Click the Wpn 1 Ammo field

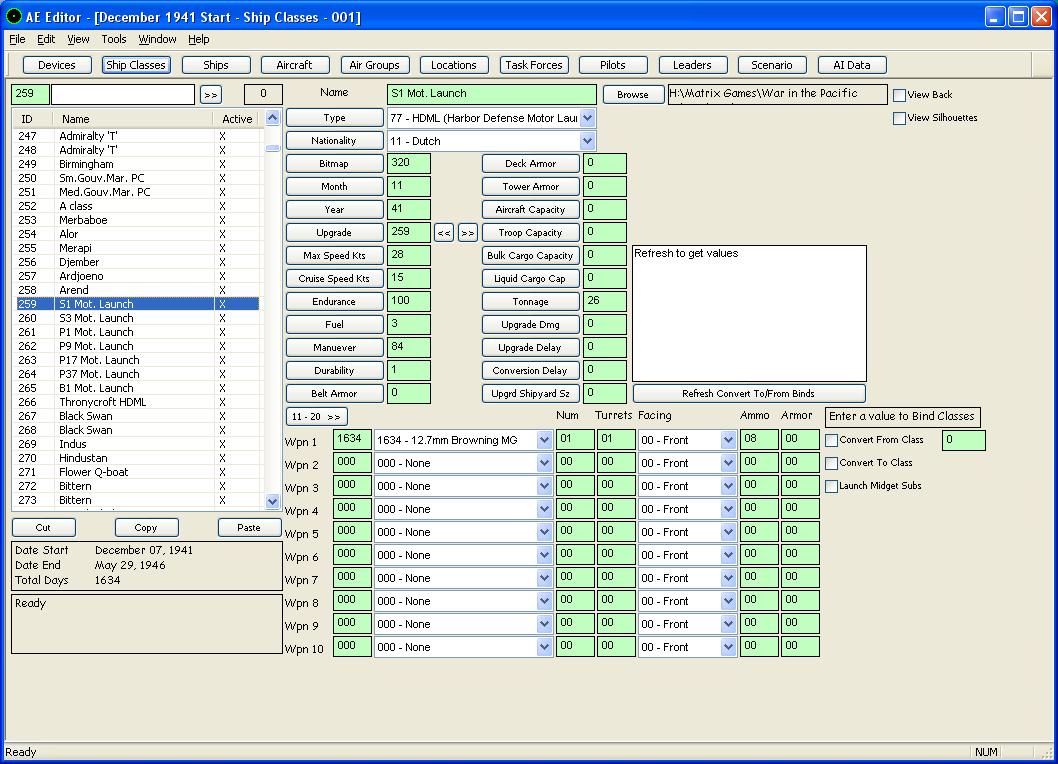click(759, 439)
